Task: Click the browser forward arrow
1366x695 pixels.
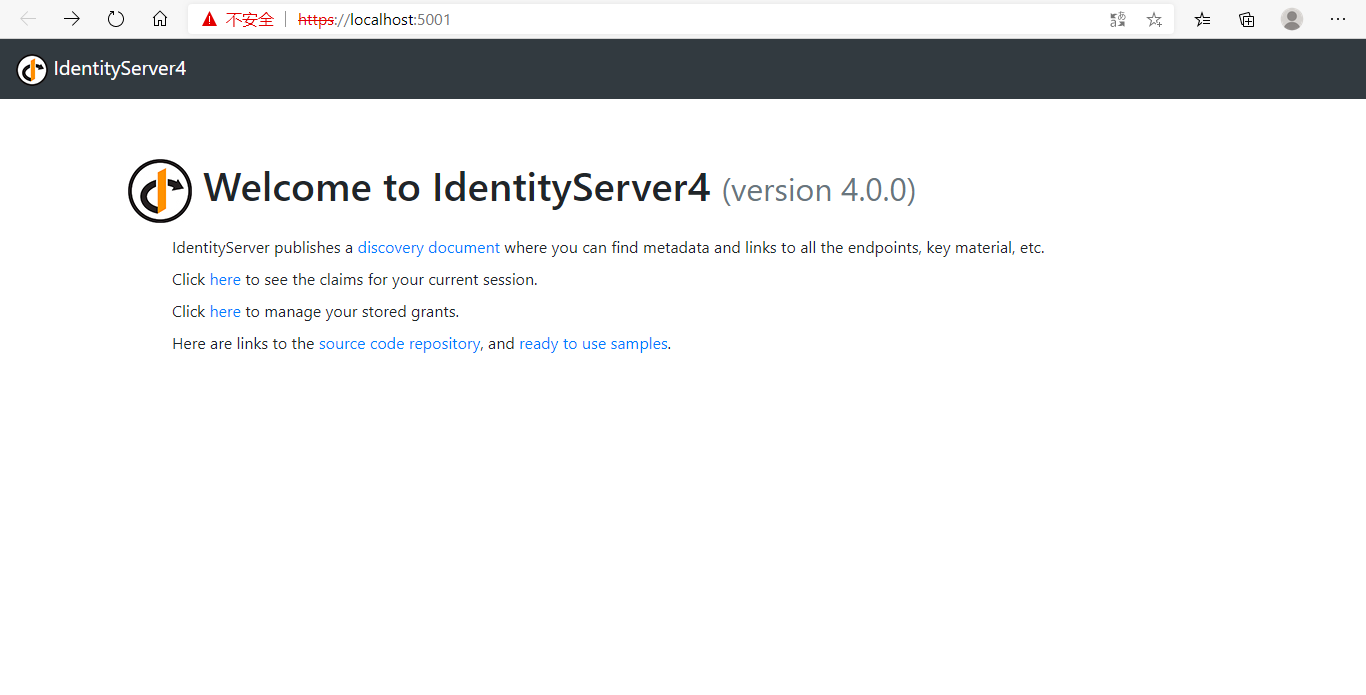Action: pos(72,19)
